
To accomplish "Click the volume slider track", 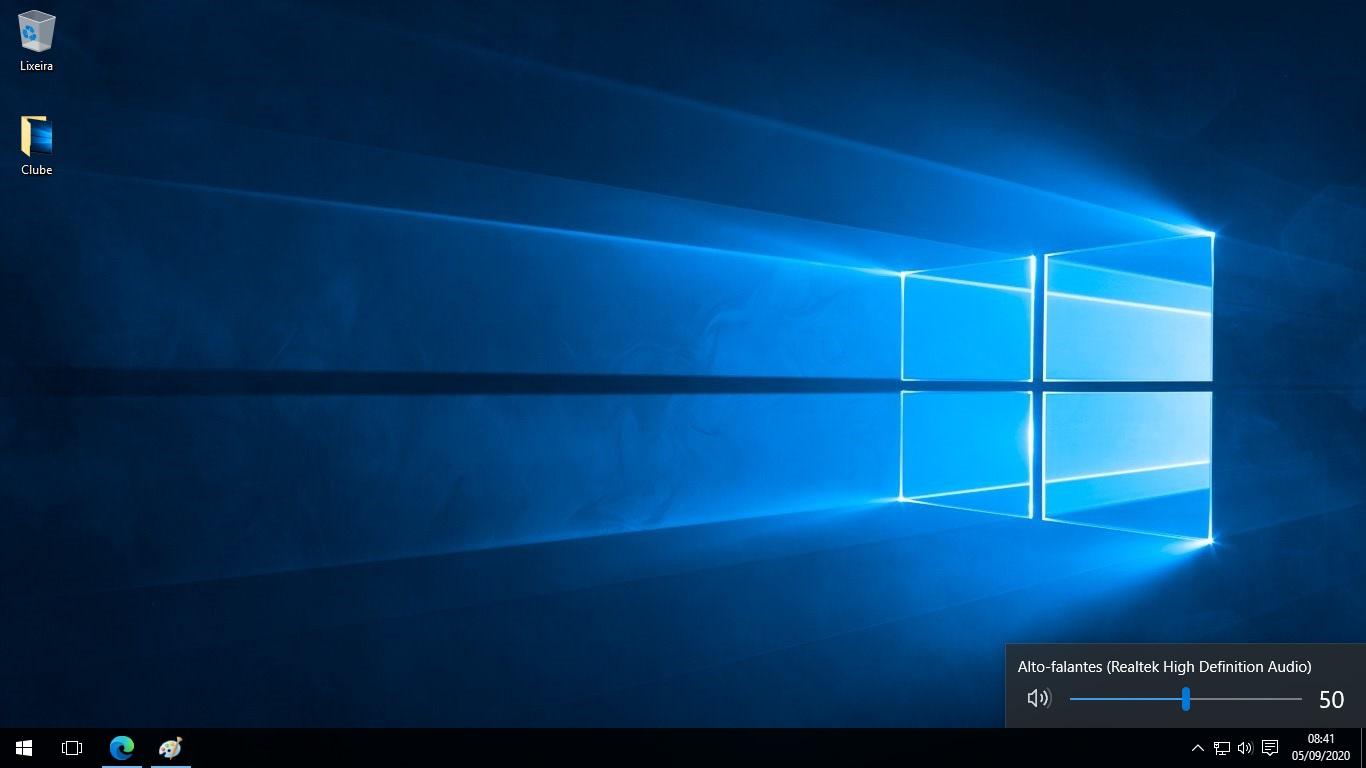I will pyautogui.click(x=1186, y=699).
